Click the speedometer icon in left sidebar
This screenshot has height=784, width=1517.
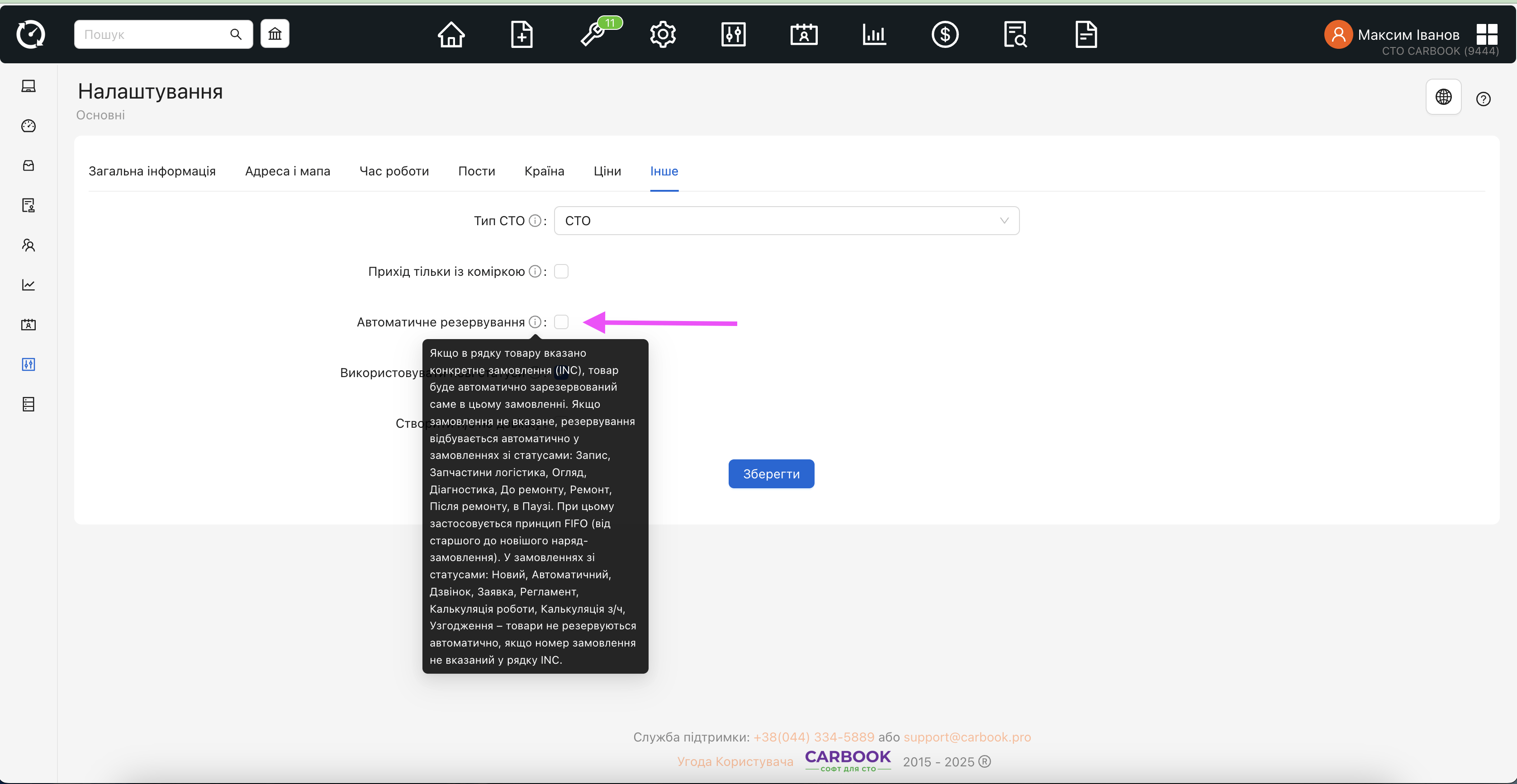28,126
